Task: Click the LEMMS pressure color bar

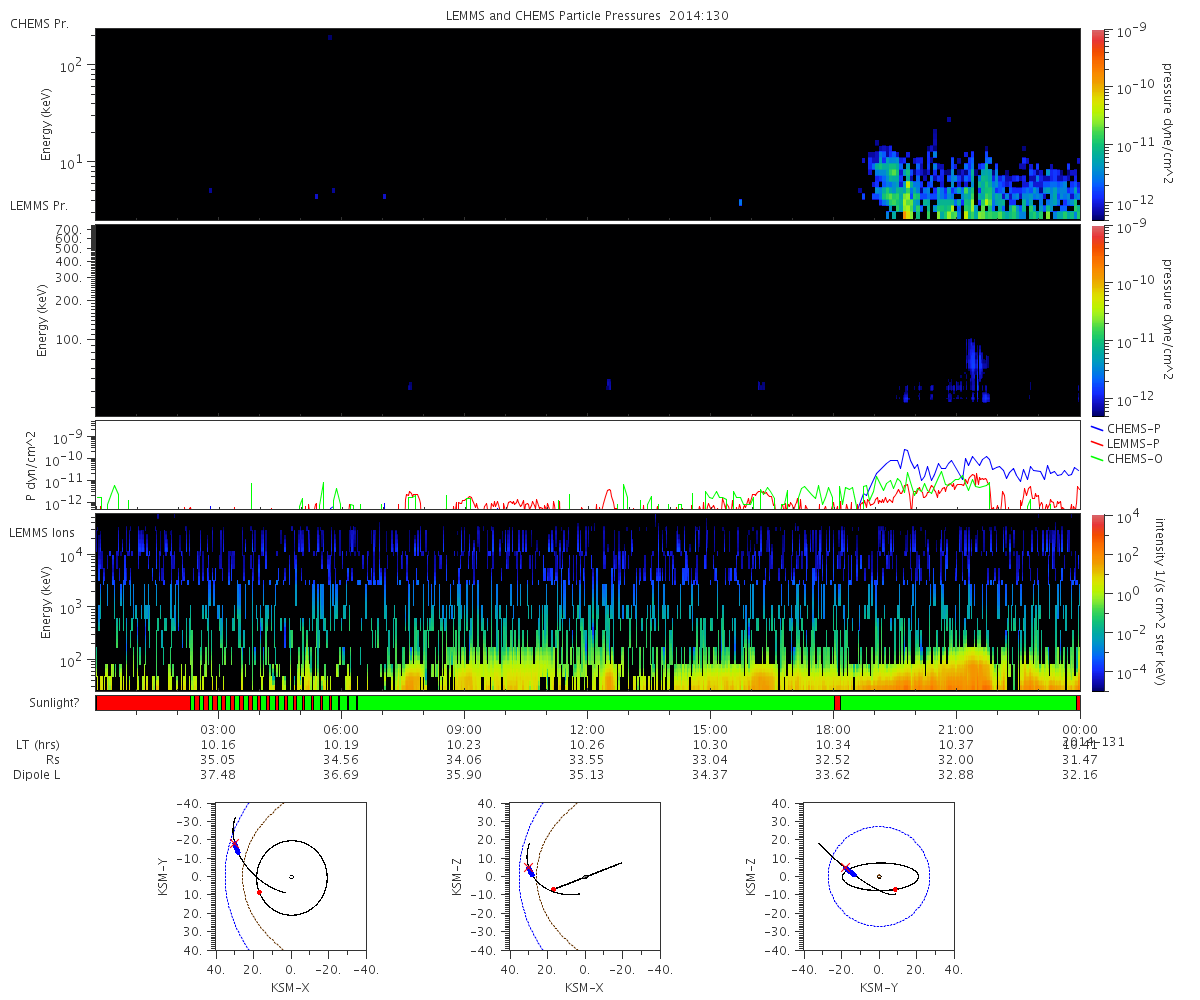Action: pyautogui.click(x=1098, y=320)
